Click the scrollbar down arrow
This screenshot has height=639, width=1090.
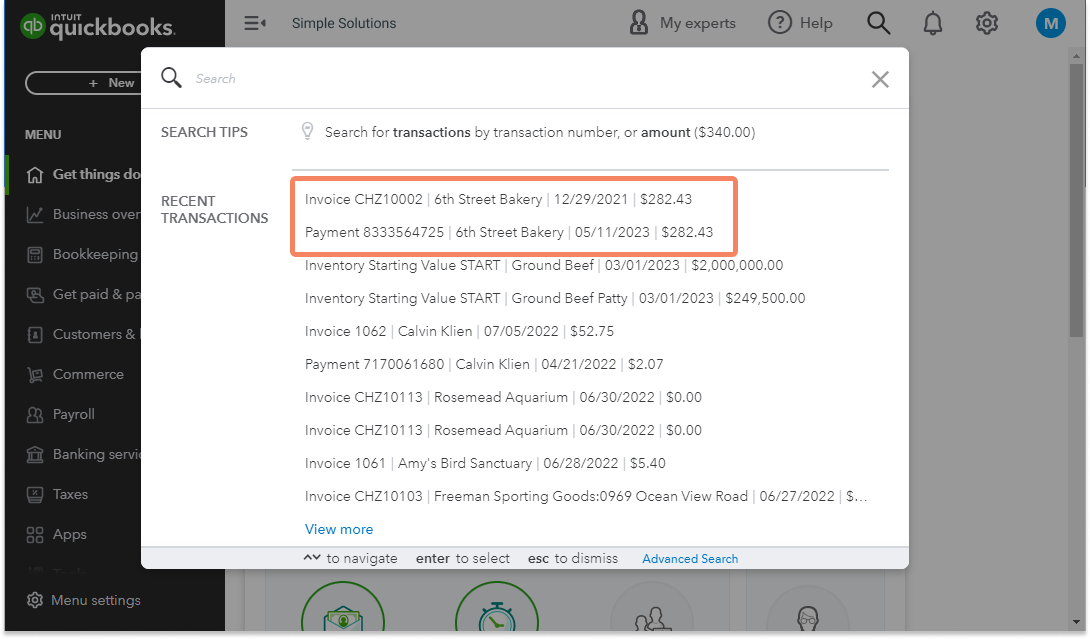pos(1076,622)
